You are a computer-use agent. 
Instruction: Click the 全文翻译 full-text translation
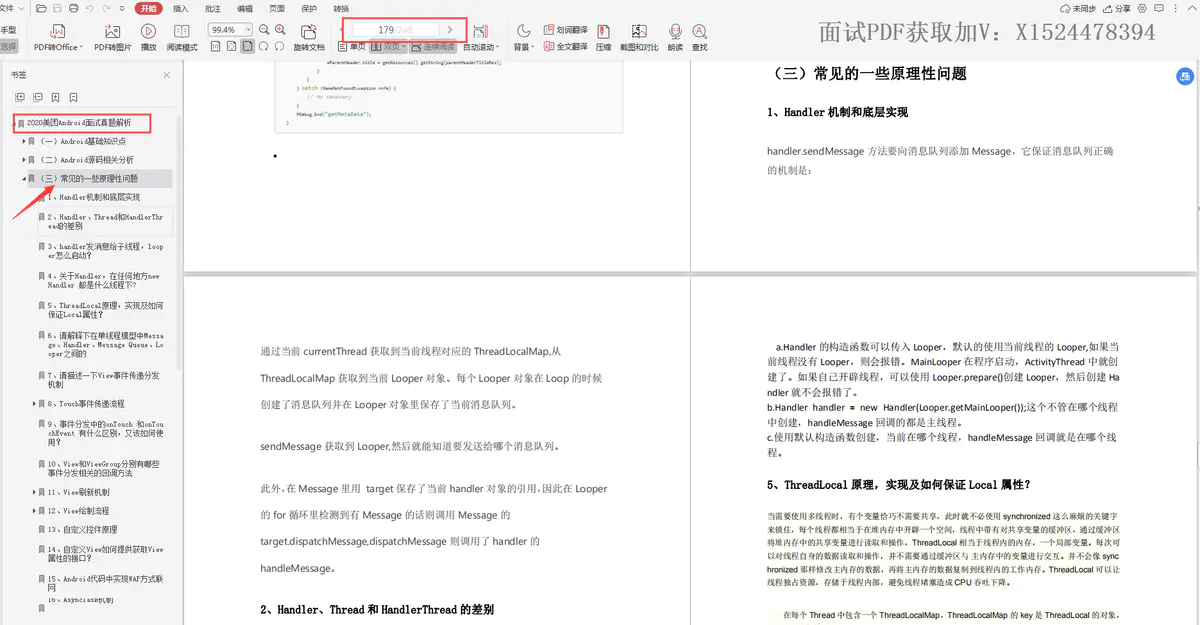tap(566, 46)
